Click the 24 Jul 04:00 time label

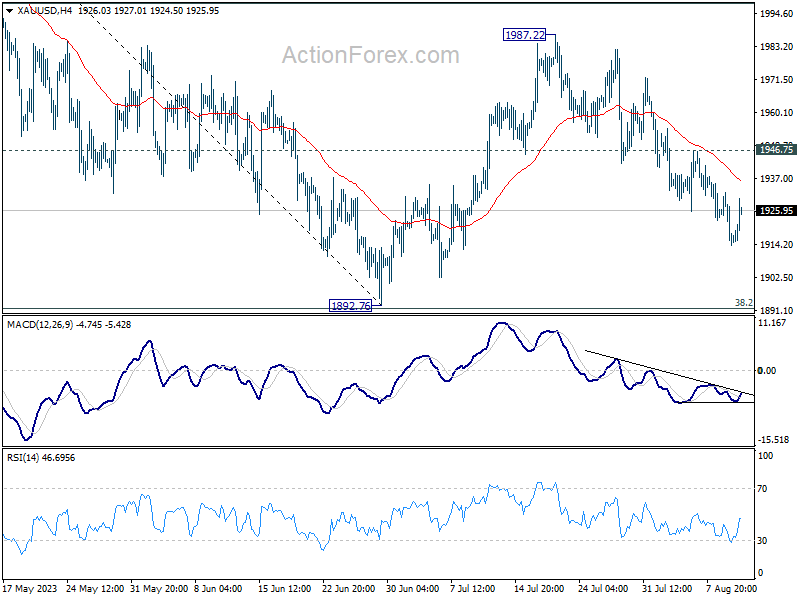coord(603,588)
